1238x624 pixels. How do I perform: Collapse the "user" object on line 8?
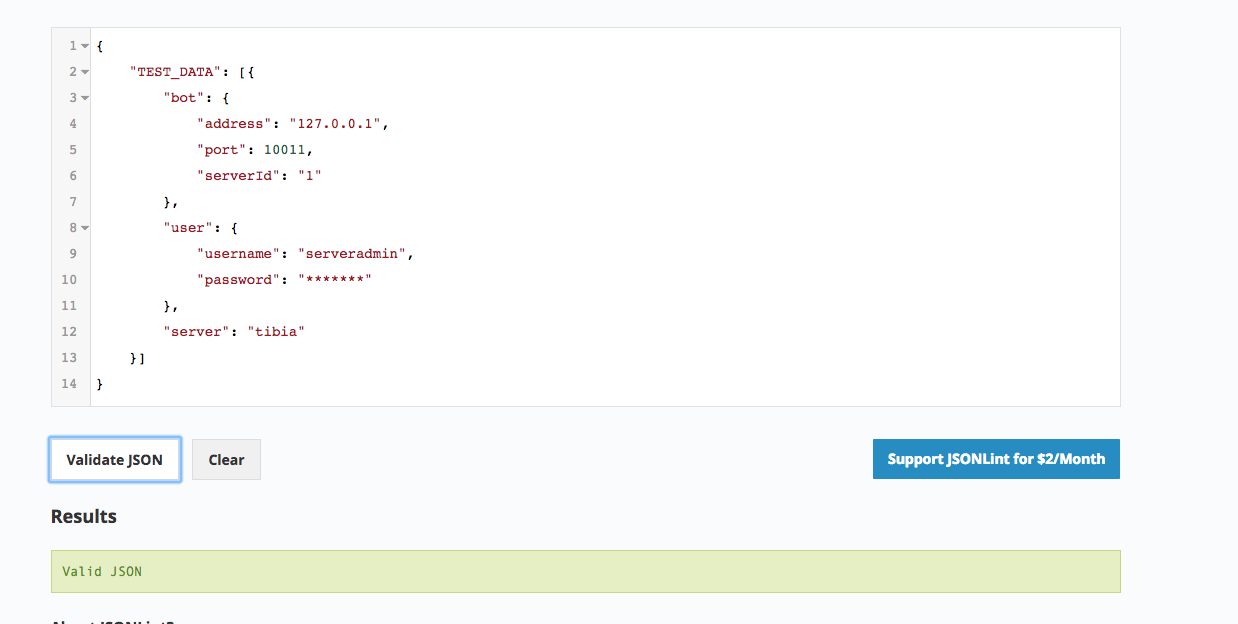[x=85, y=227]
